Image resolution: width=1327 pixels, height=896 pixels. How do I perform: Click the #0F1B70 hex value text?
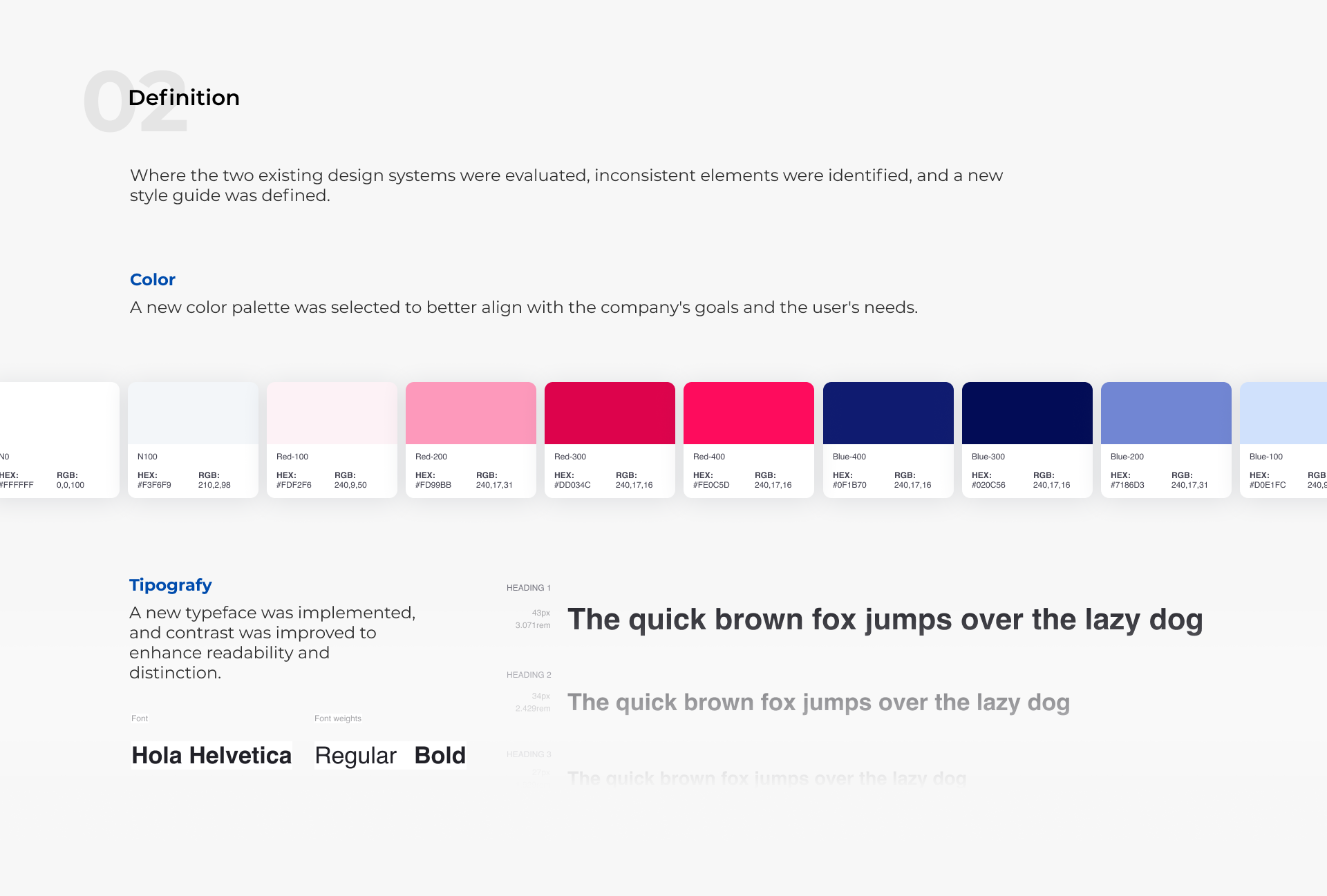point(849,485)
